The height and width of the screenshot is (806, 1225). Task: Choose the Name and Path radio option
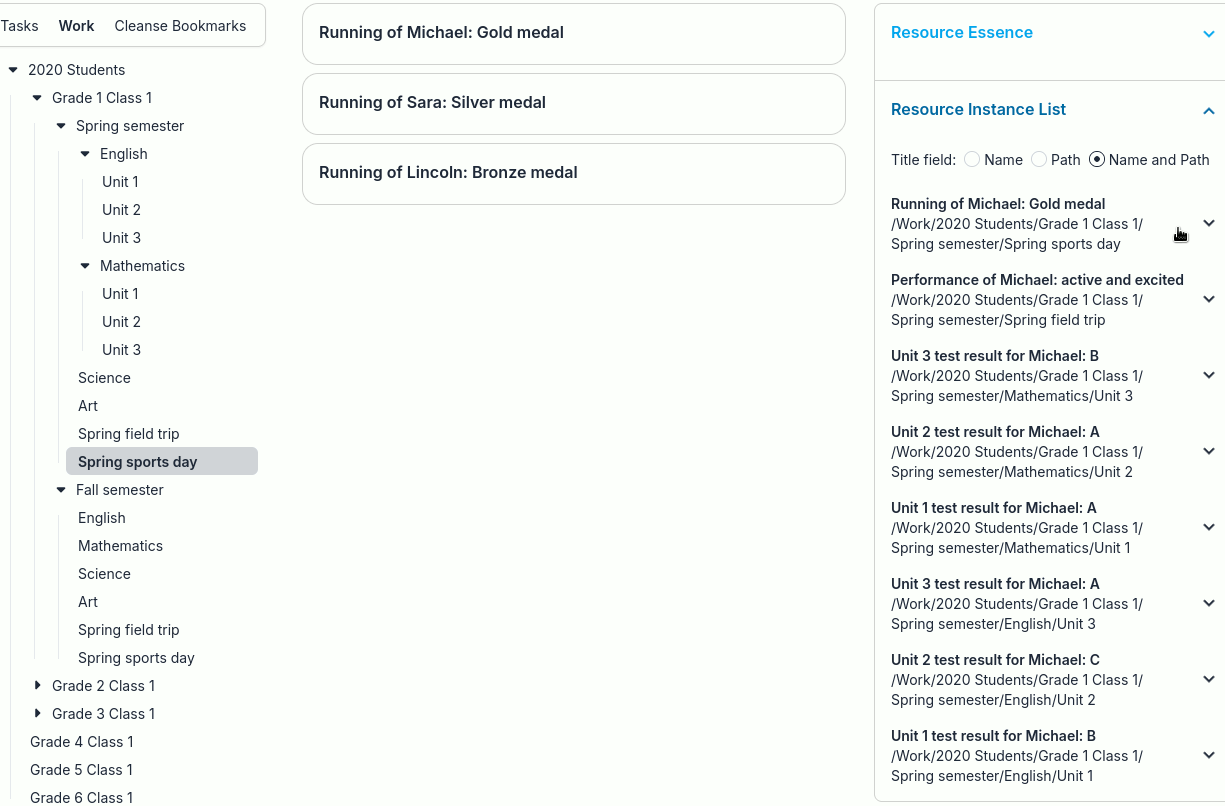1097,160
